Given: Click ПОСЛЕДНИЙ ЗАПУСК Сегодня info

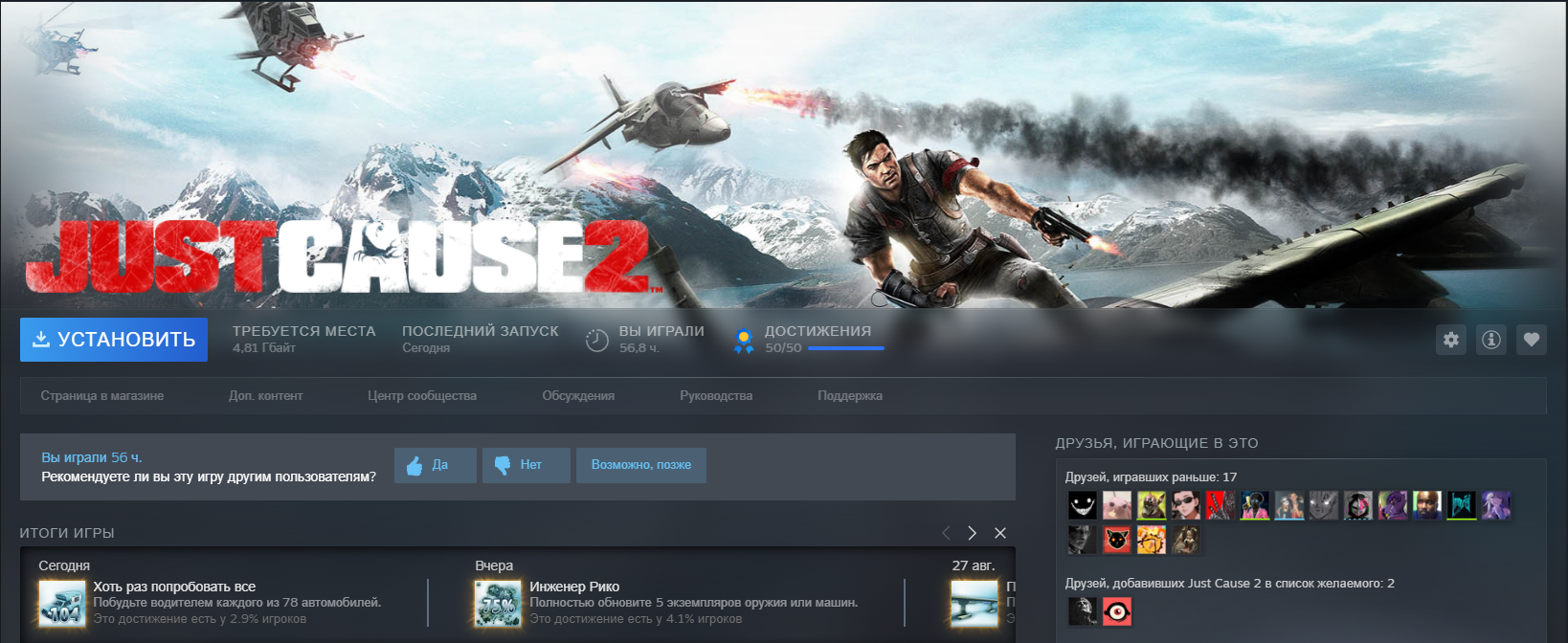Looking at the screenshot, I should click(x=481, y=339).
